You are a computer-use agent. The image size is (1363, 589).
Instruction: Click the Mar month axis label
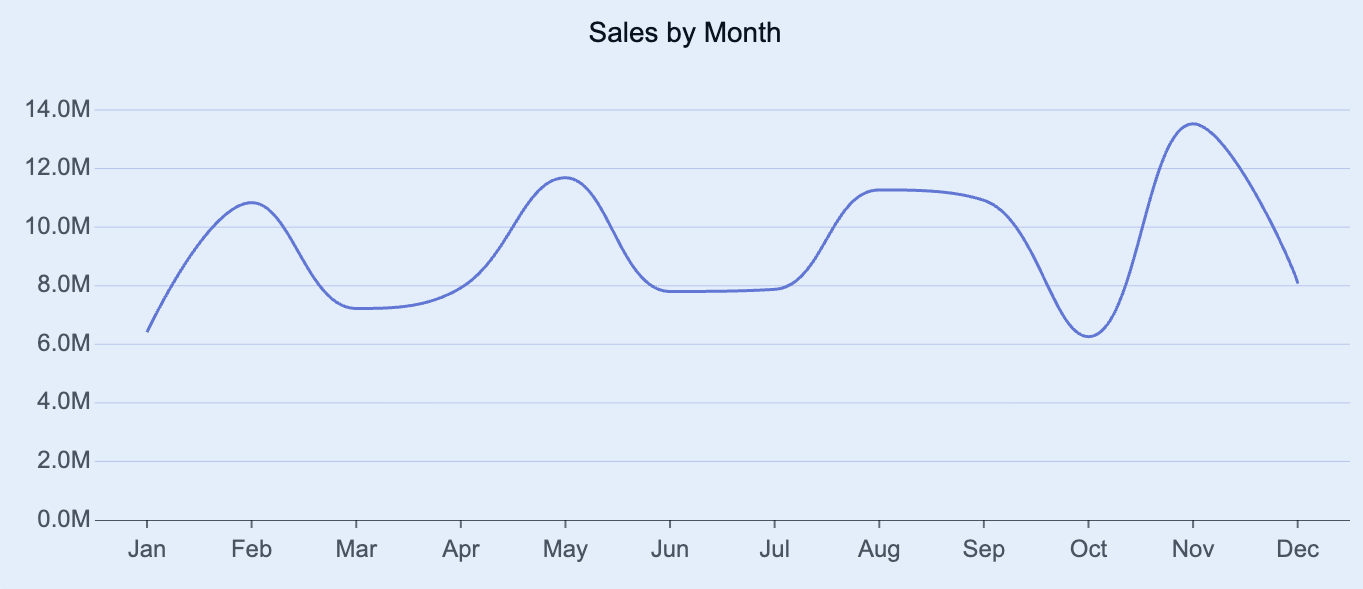point(356,549)
